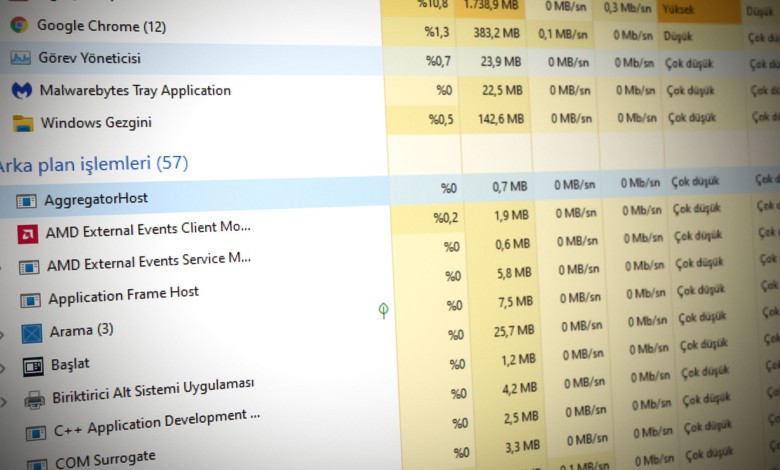Viewport: 780px width, 470px height.
Task: Click the C++ Application Development icon
Action: coord(36,433)
